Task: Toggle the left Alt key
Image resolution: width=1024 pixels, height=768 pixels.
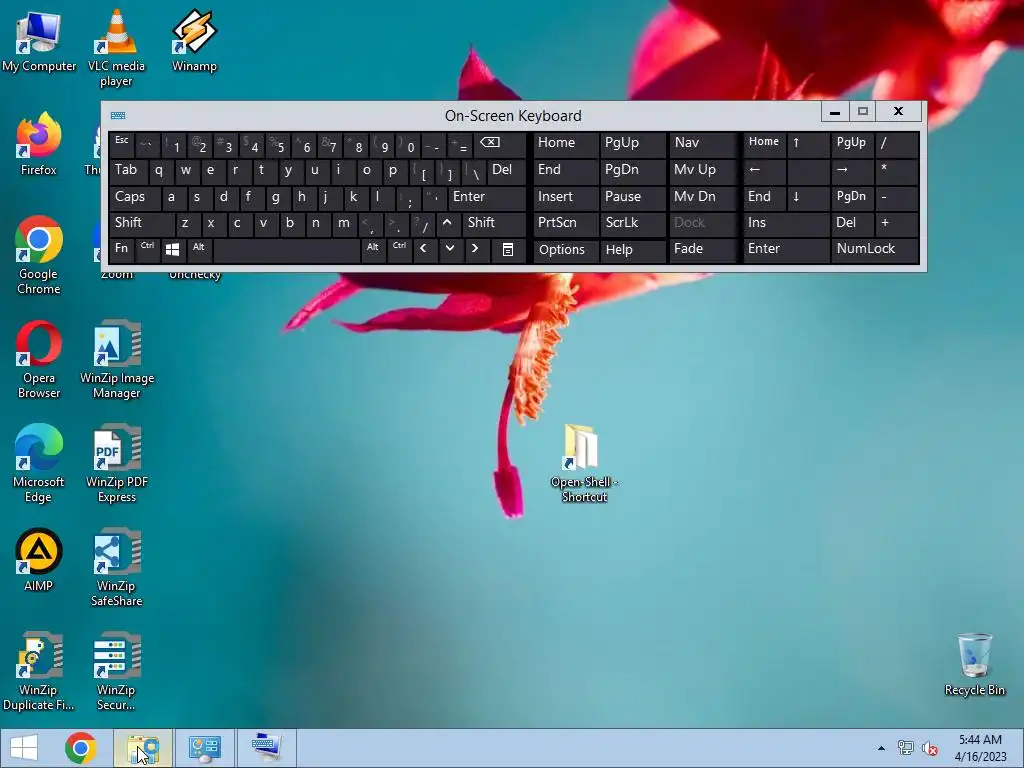Action: pos(199,249)
